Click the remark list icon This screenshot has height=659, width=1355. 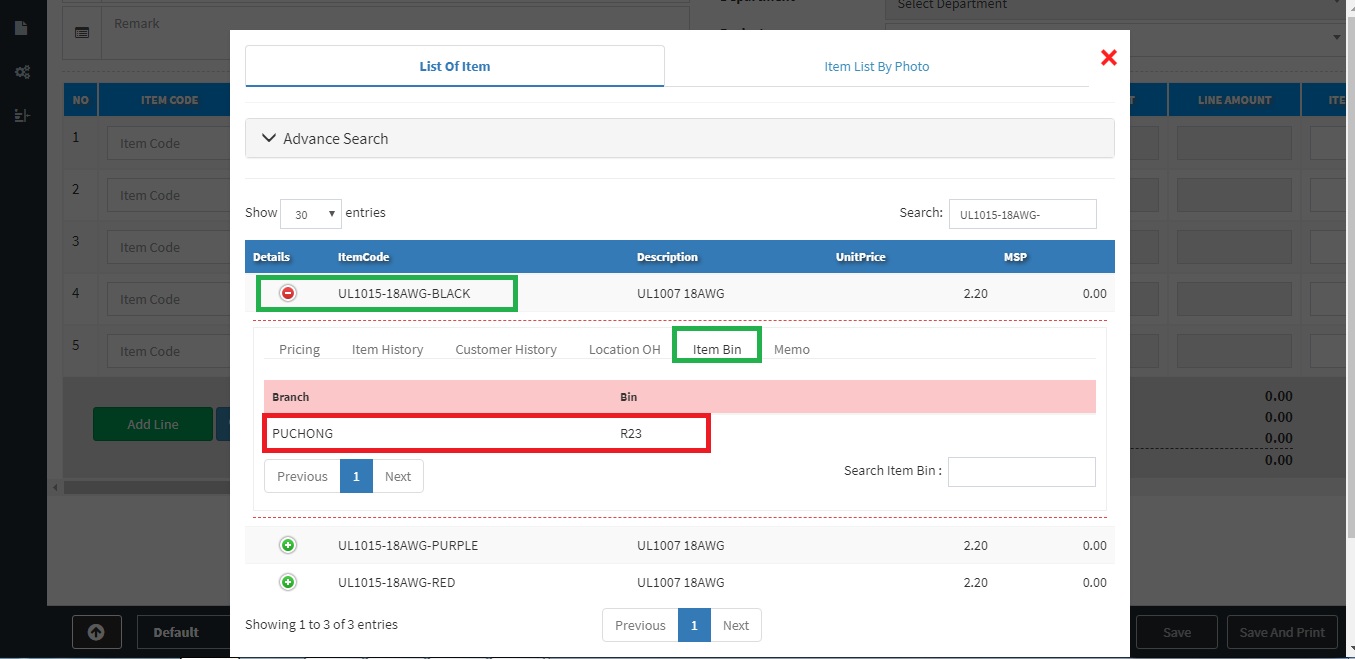pyautogui.click(x=82, y=32)
